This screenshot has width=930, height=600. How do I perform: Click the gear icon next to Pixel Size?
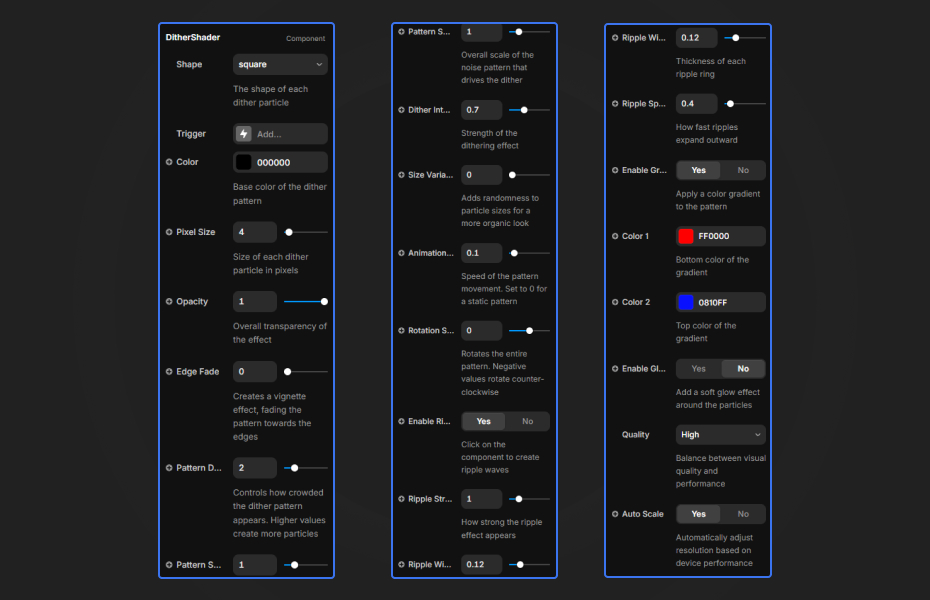pyautogui.click(x=166, y=231)
